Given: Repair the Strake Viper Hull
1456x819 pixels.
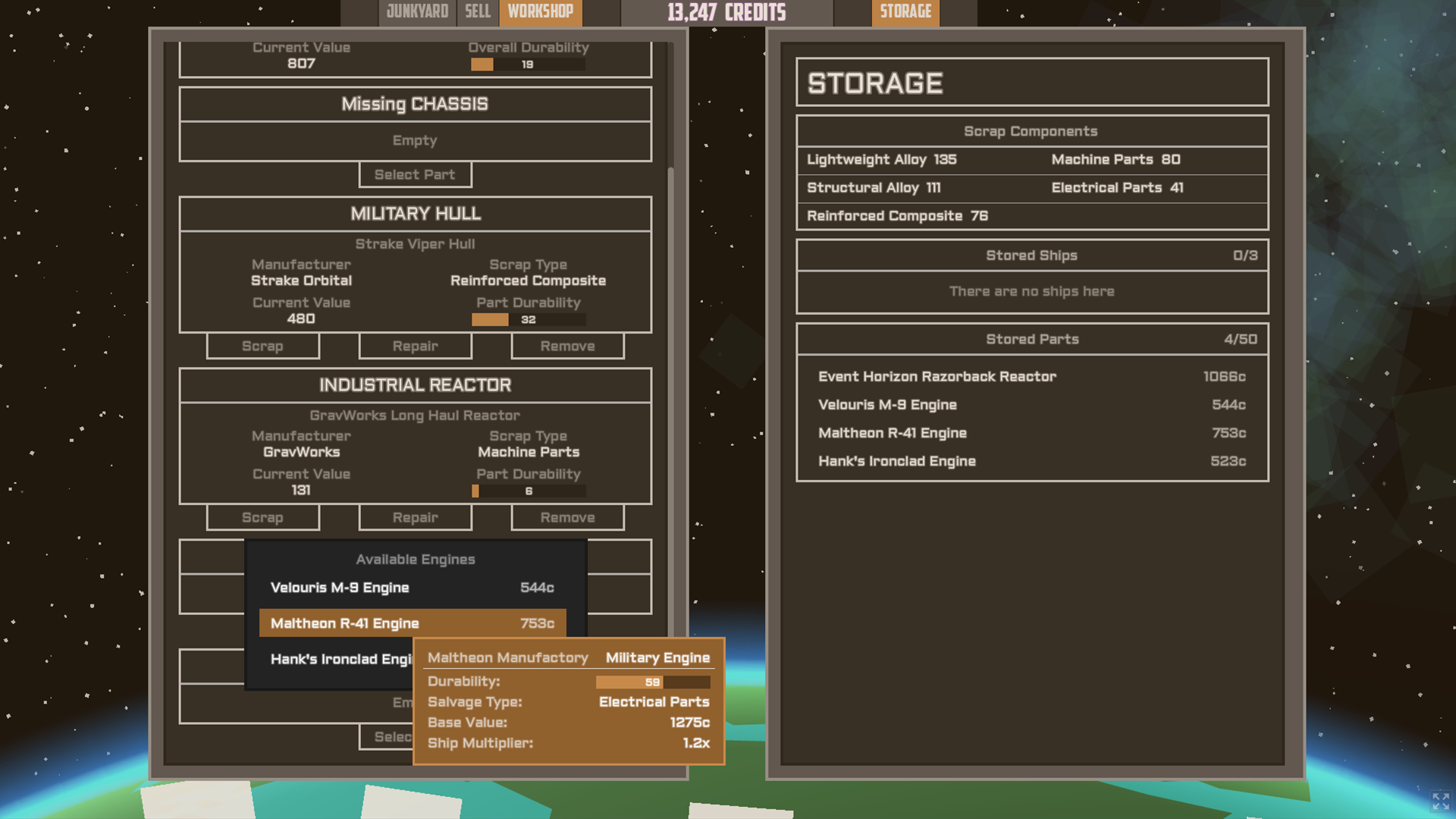Looking at the screenshot, I should 415,346.
